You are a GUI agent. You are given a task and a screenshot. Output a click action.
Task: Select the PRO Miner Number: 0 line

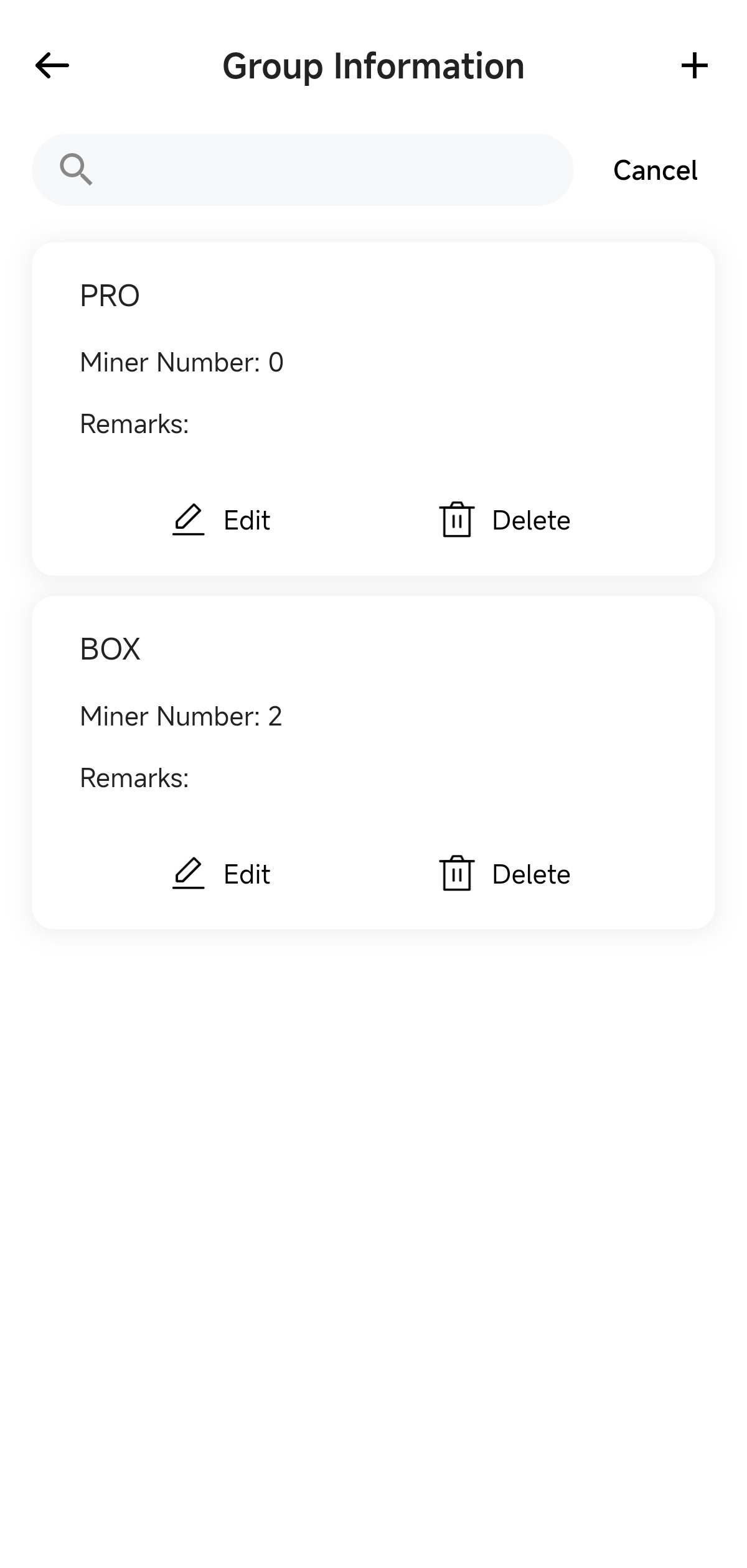(x=182, y=362)
